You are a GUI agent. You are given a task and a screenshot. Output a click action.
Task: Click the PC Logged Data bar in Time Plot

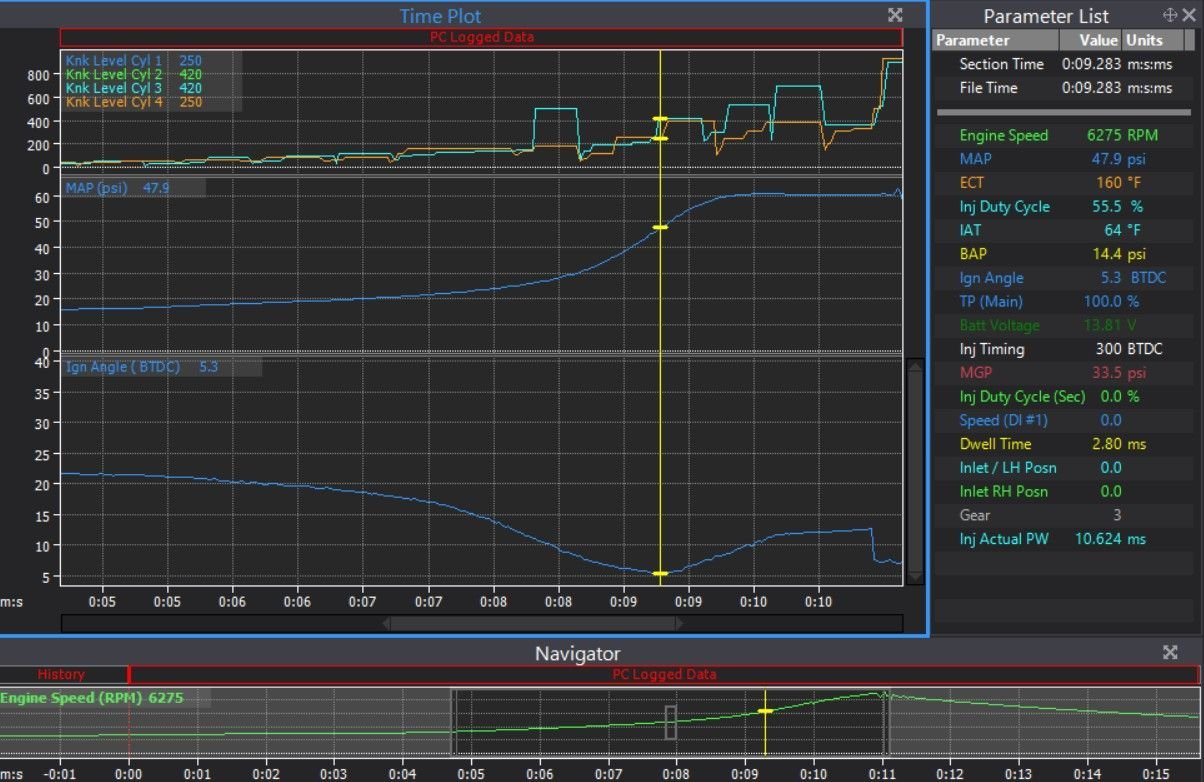481,37
